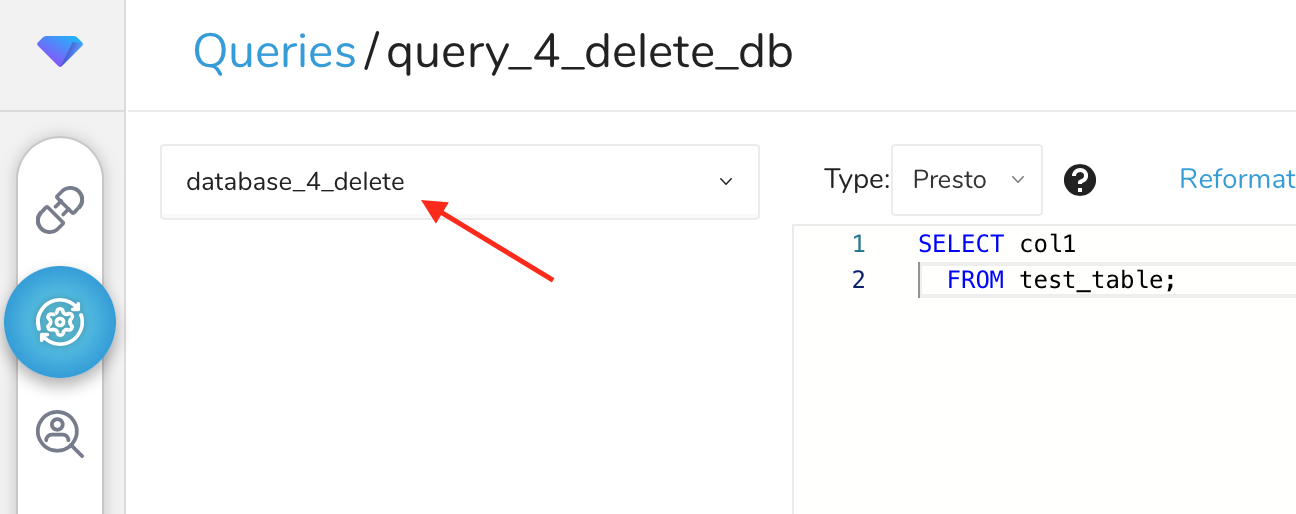Image resolution: width=1296 pixels, height=514 pixels.
Task: Click chevron arrow in database selector
Action: tap(726, 182)
